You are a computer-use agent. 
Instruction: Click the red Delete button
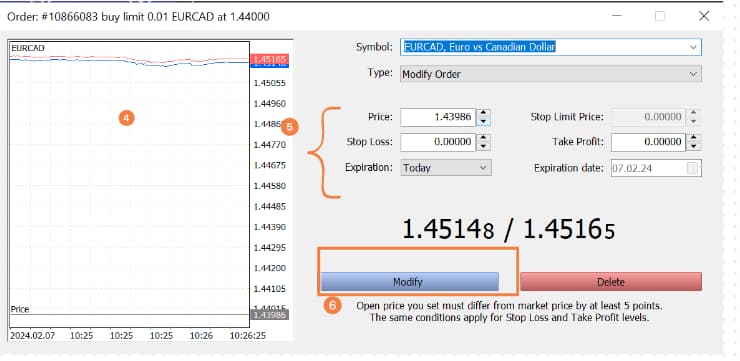click(x=611, y=282)
